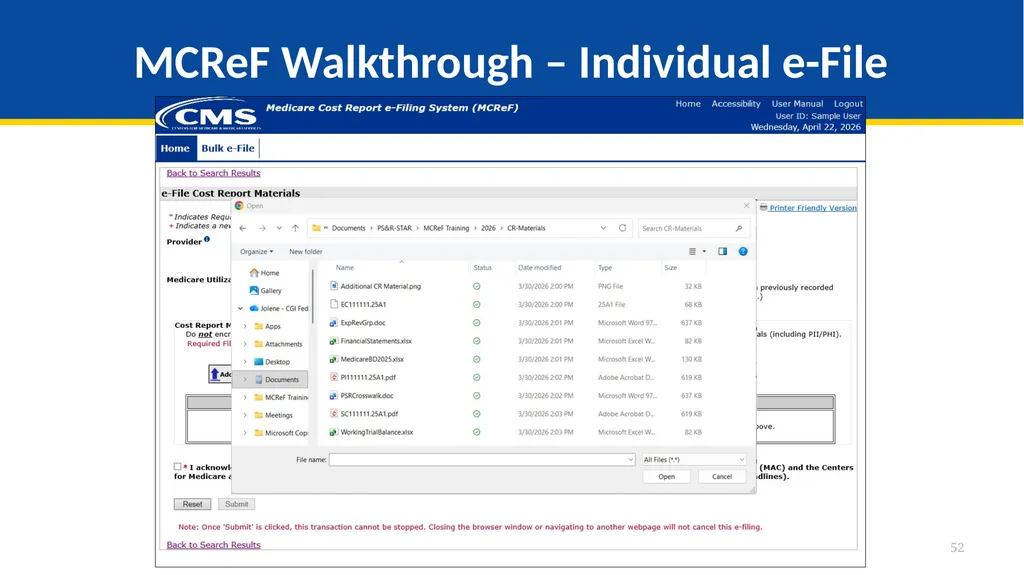Select the Additional CR Material.png file icon
The image size is (1024, 575).
click(x=334, y=286)
